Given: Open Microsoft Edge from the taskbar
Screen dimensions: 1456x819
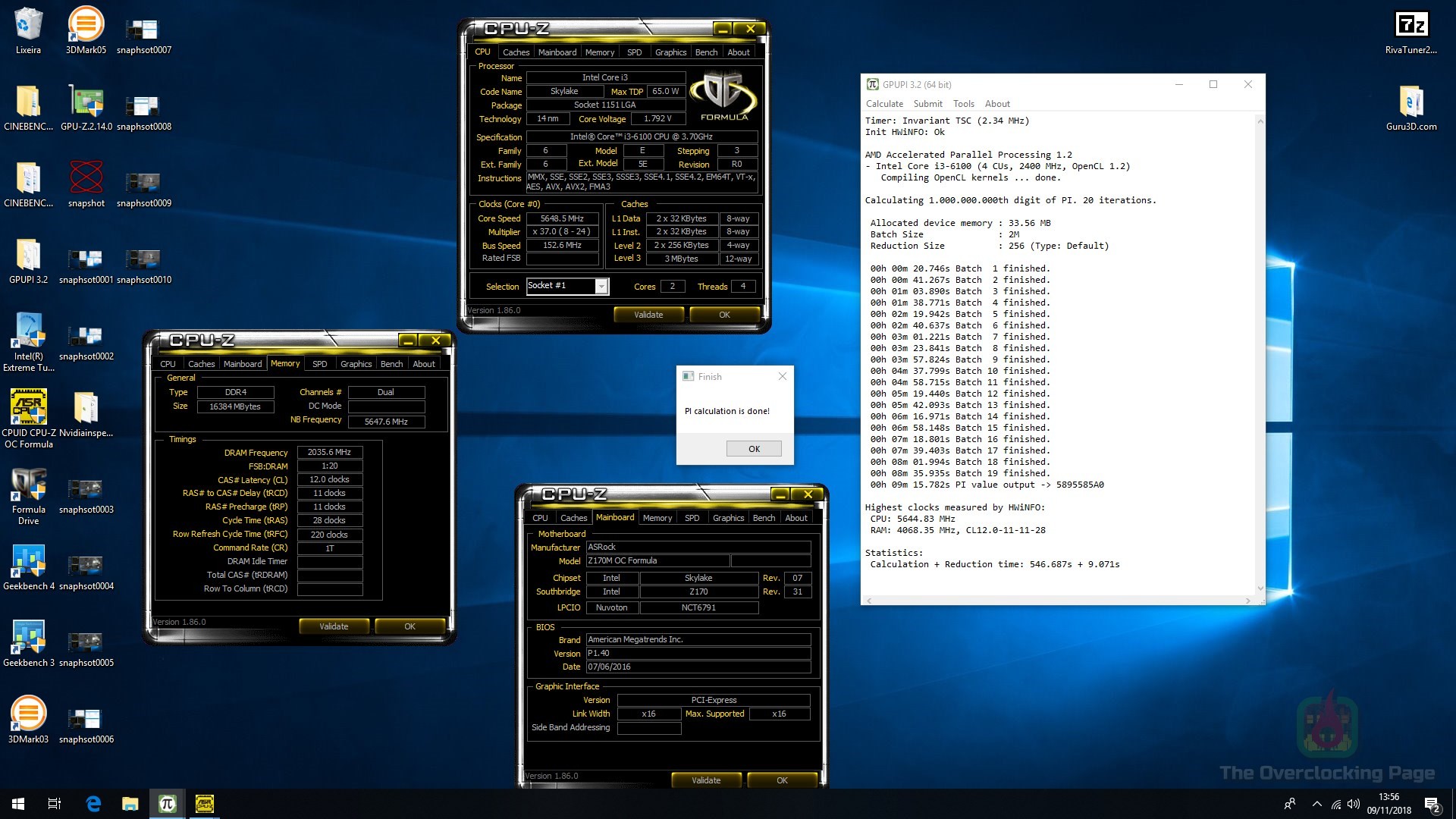Looking at the screenshot, I should tap(93, 804).
